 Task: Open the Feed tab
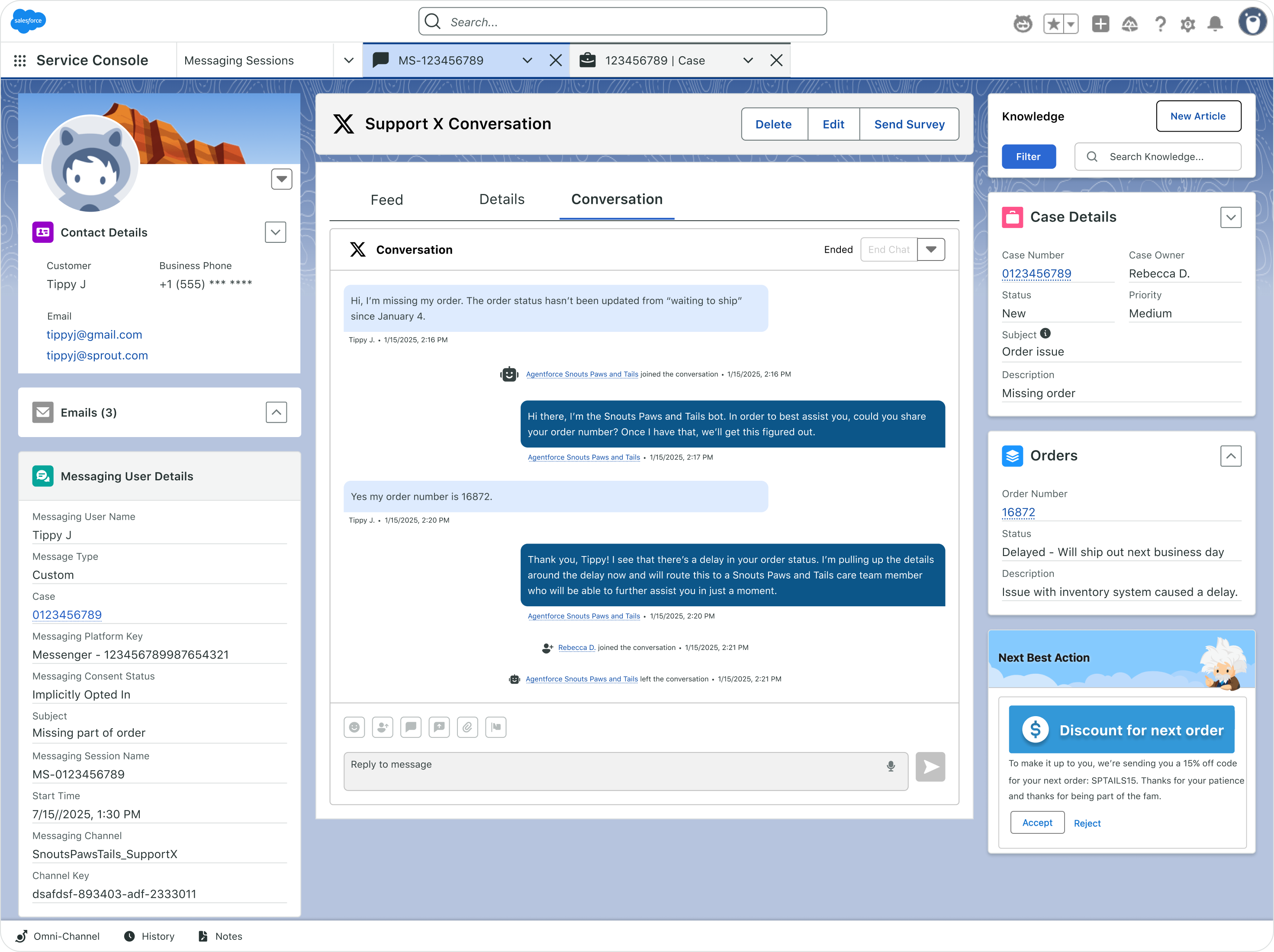click(386, 199)
